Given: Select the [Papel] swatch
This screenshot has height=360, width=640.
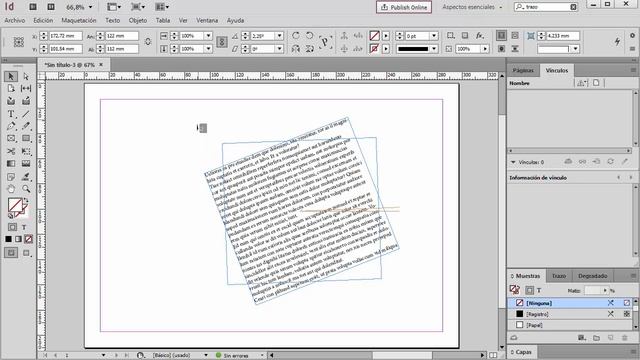Looking at the screenshot, I should tap(569, 325).
